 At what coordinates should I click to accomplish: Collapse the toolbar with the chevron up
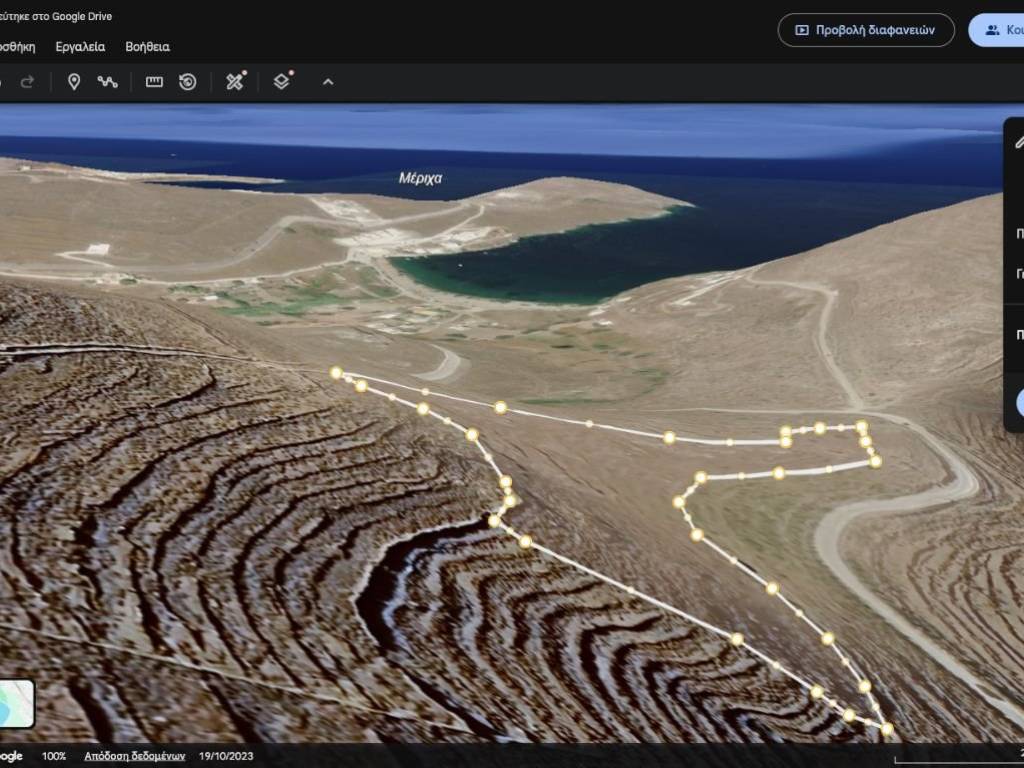(x=328, y=82)
